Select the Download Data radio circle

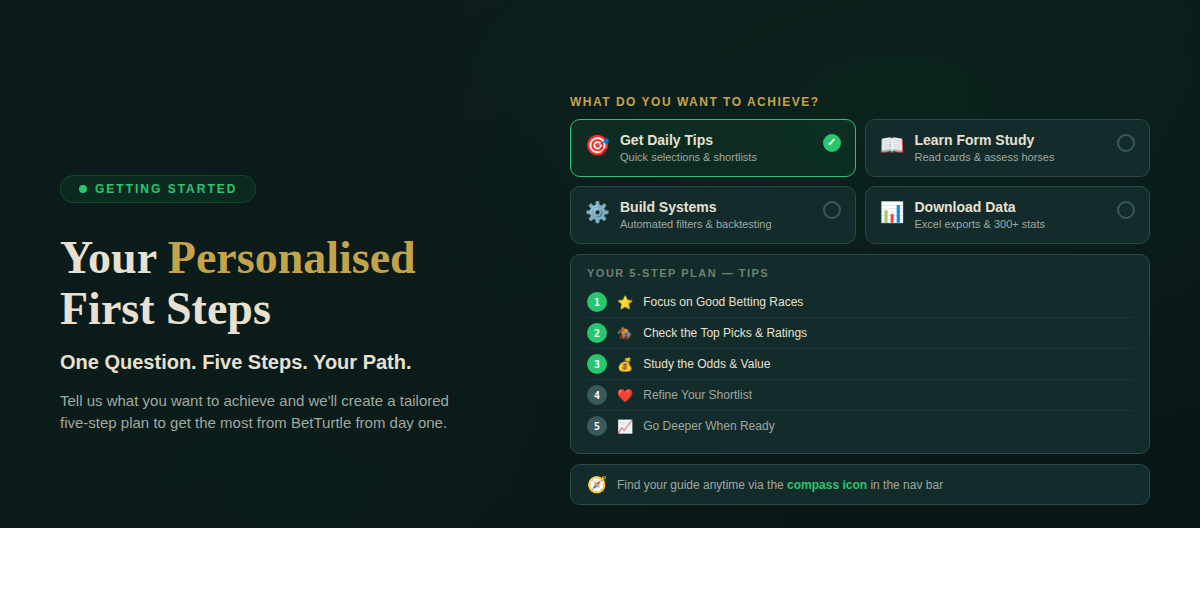pos(1126,211)
